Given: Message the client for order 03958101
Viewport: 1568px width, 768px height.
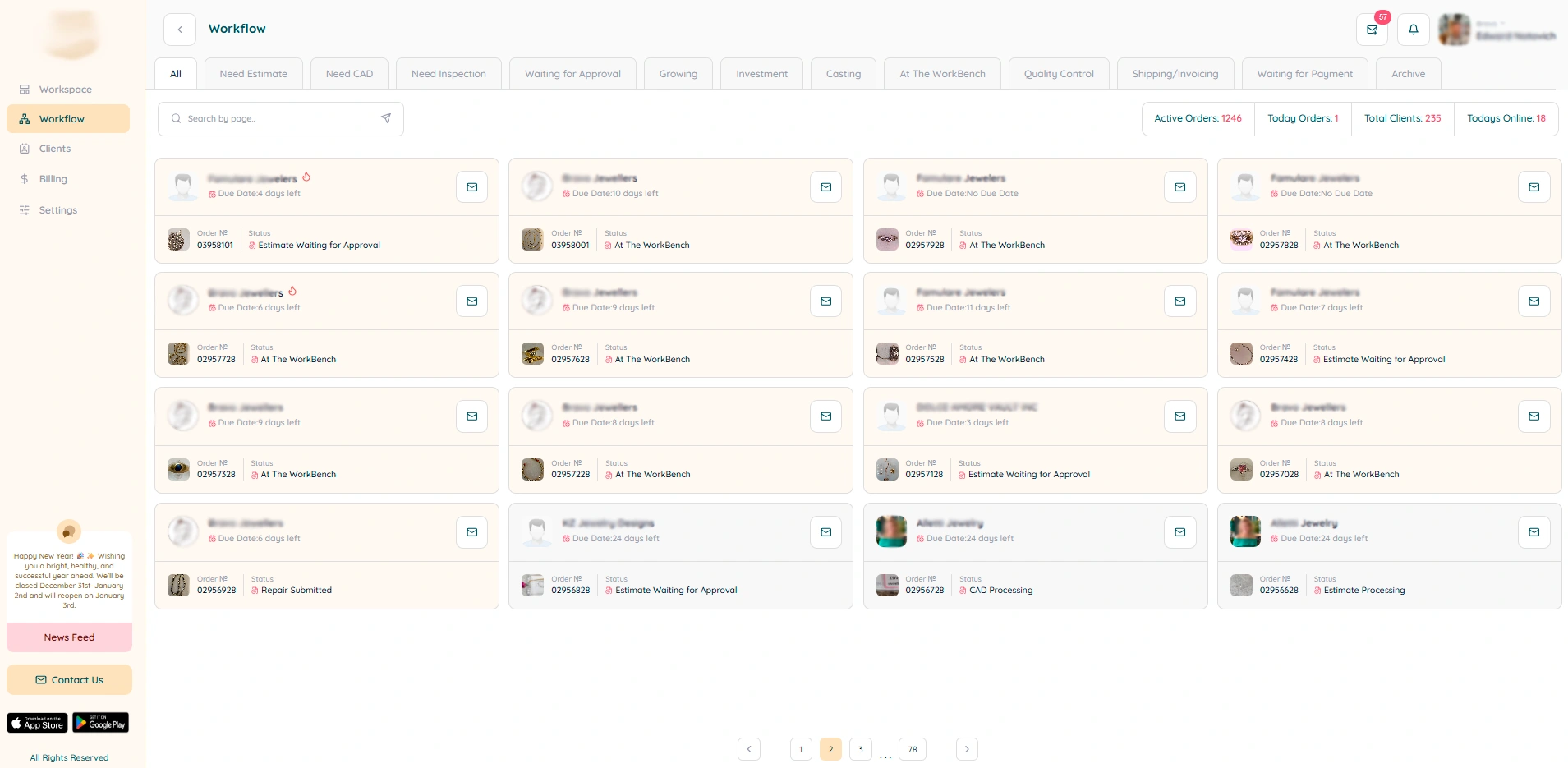Looking at the screenshot, I should point(472,187).
